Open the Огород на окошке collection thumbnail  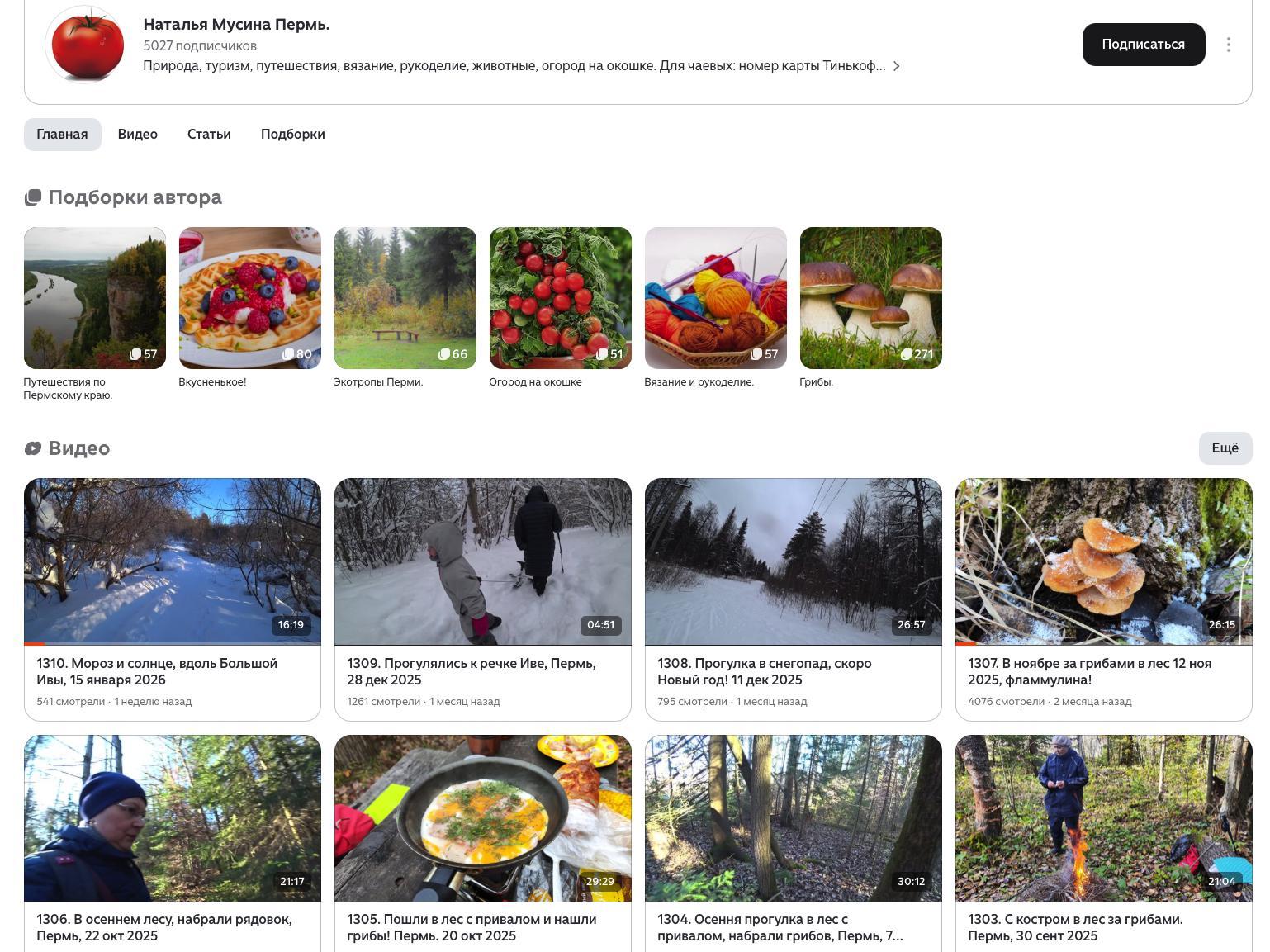point(560,297)
